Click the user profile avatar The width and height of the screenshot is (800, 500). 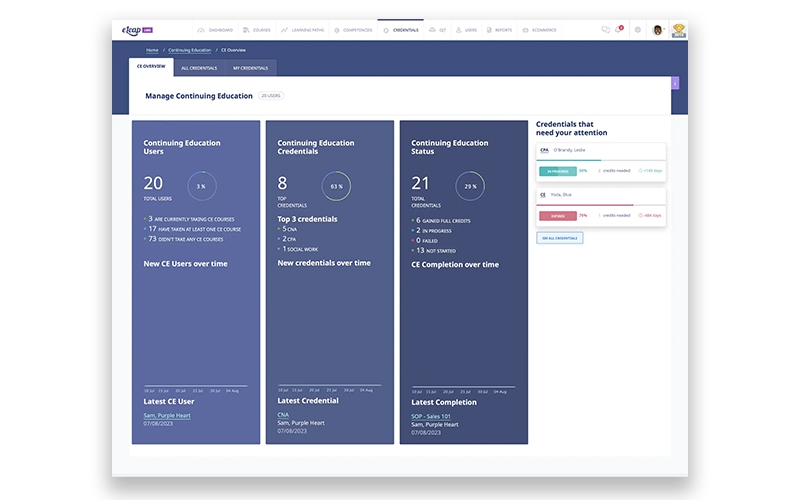point(658,30)
